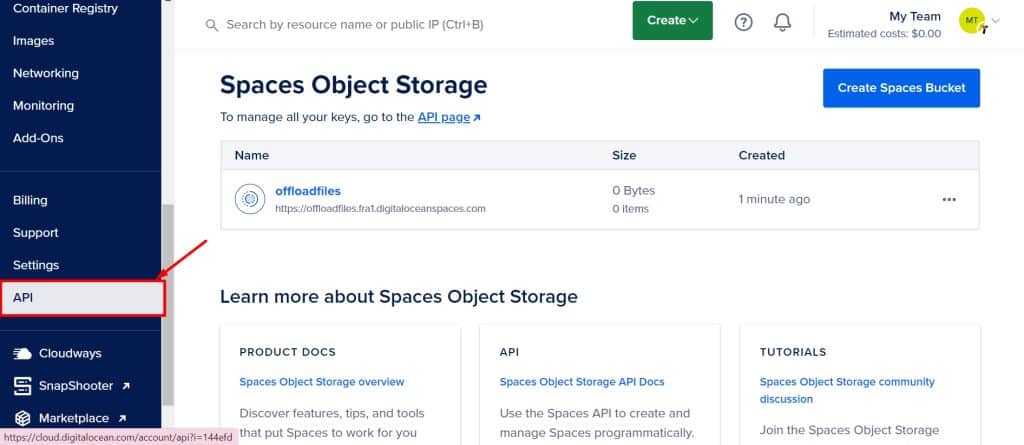Click the MT team avatar
Image resolution: width=1024 pixels, height=445 pixels.
(x=972, y=21)
